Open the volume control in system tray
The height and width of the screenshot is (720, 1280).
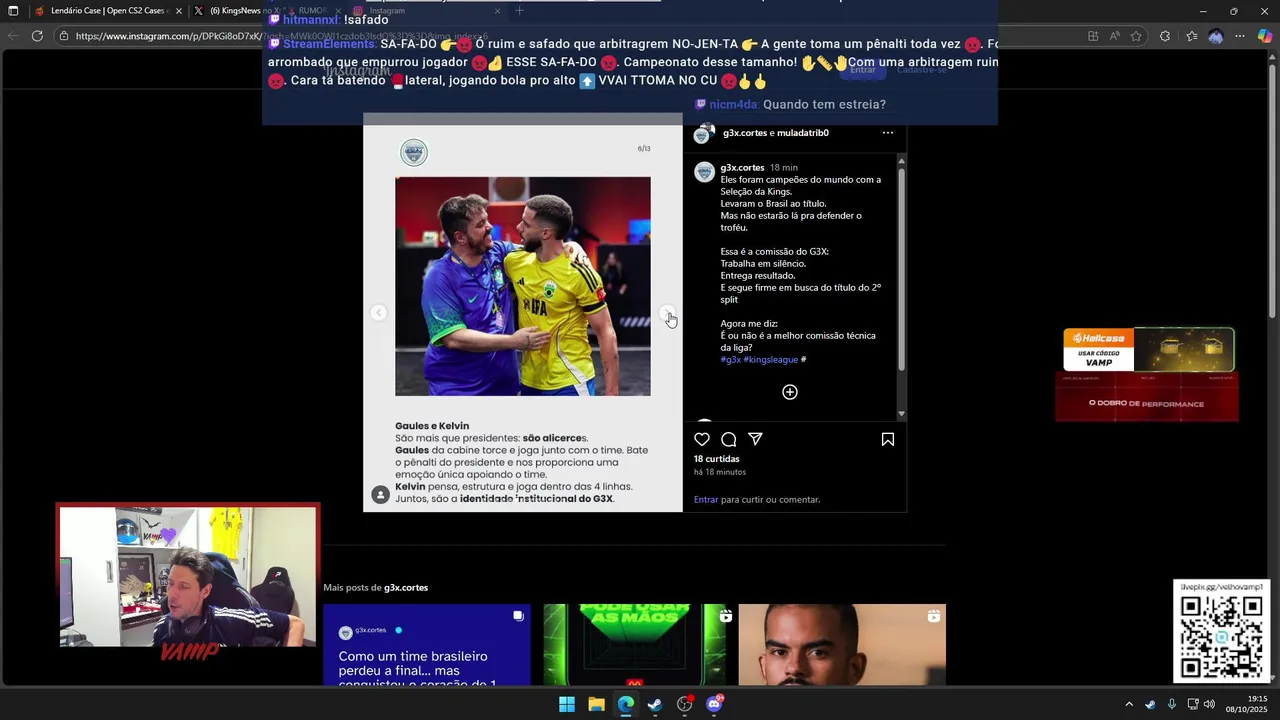click(x=1209, y=704)
